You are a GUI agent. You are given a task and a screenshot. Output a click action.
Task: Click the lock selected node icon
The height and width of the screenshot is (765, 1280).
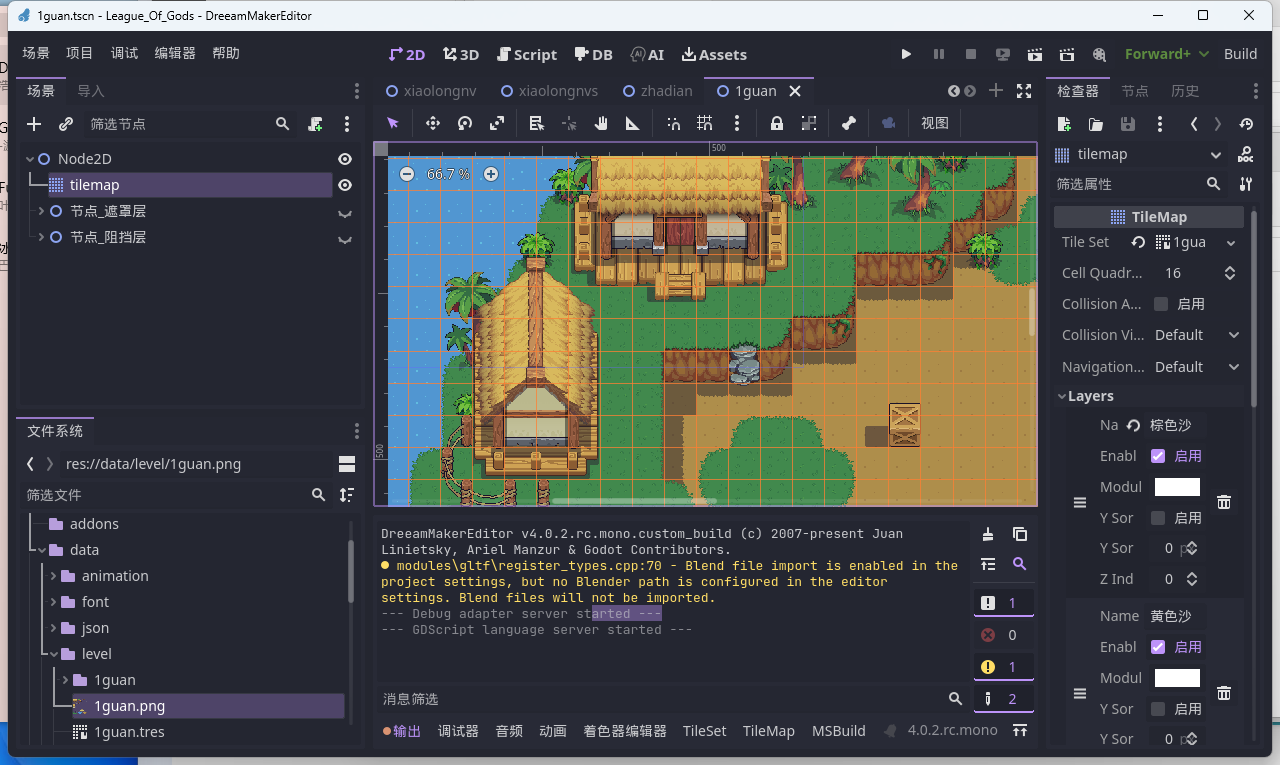pos(776,123)
